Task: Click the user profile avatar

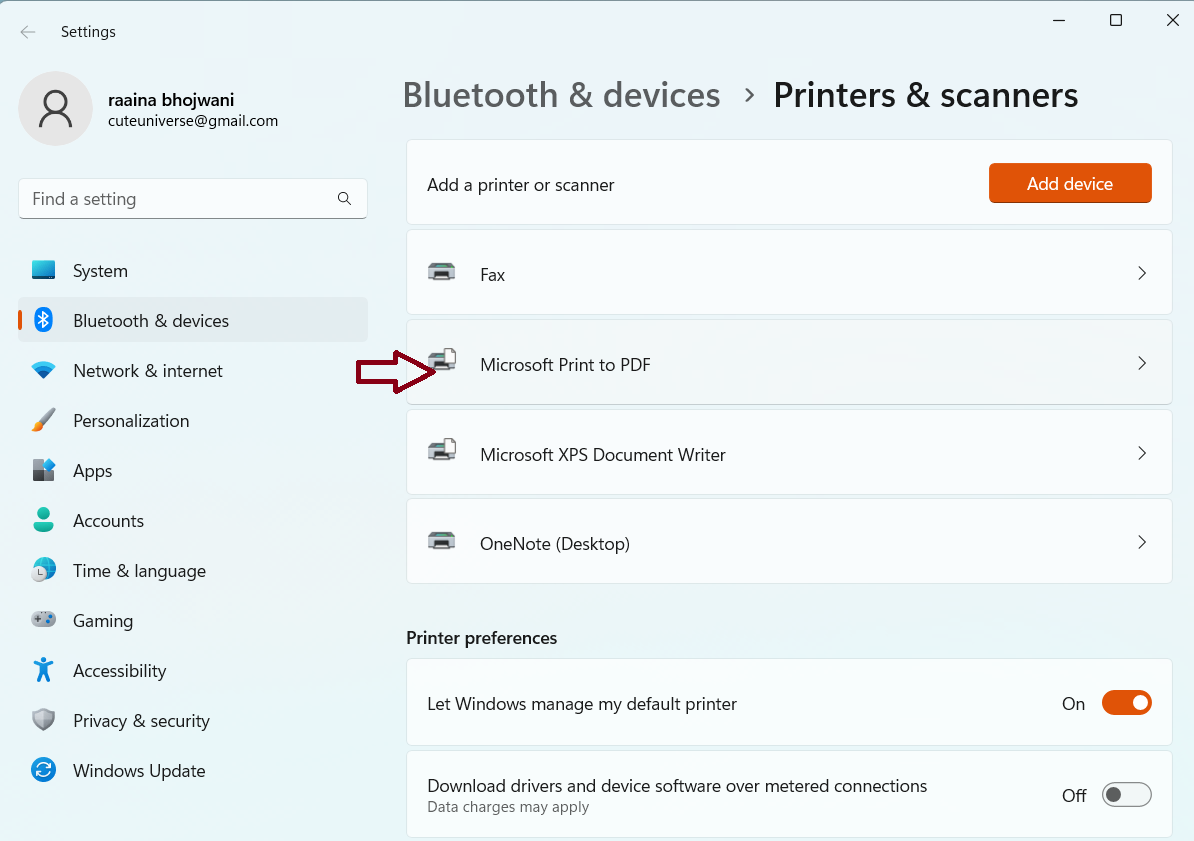Action: click(55, 108)
